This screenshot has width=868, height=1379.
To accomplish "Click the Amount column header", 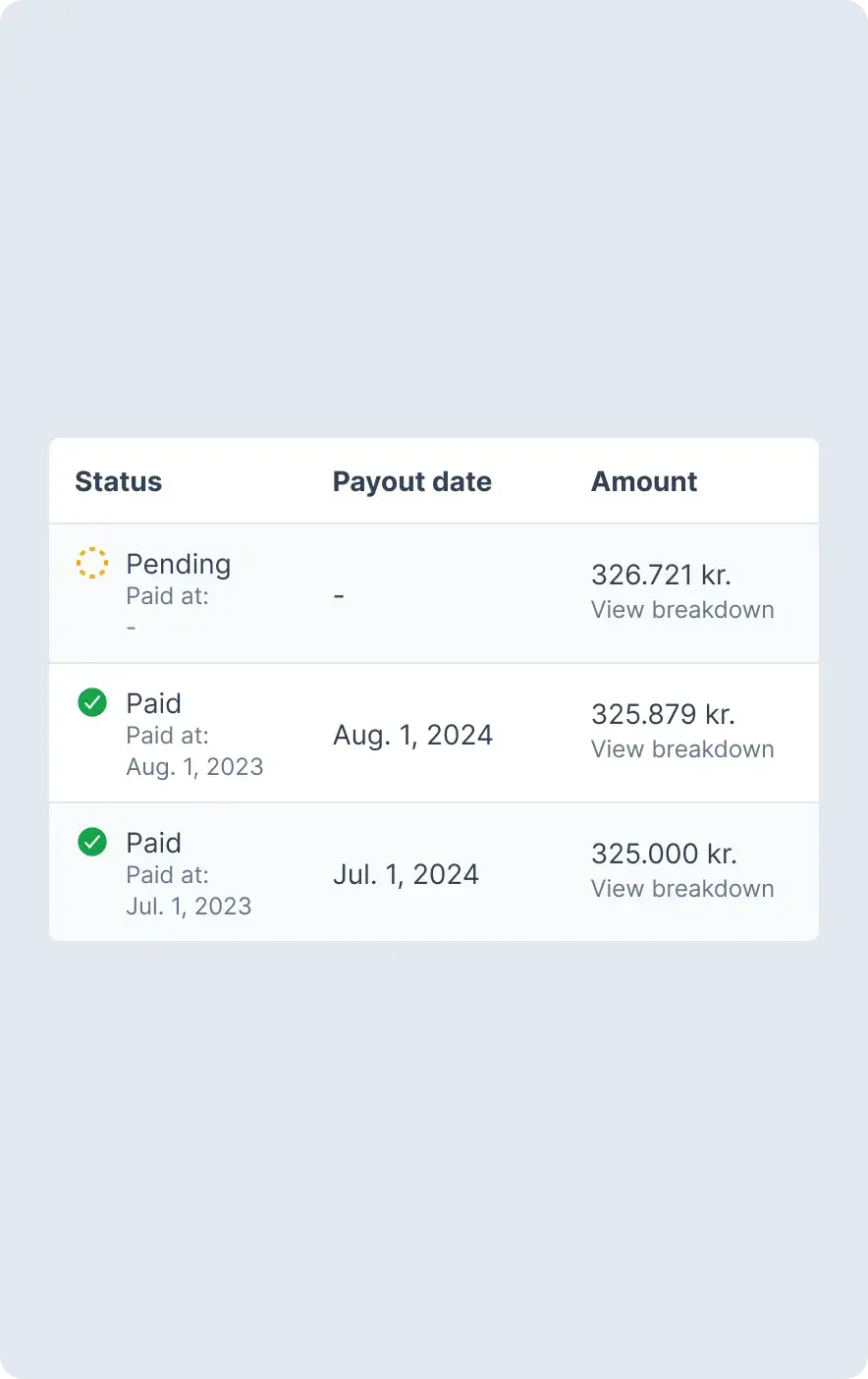I will tap(644, 481).
